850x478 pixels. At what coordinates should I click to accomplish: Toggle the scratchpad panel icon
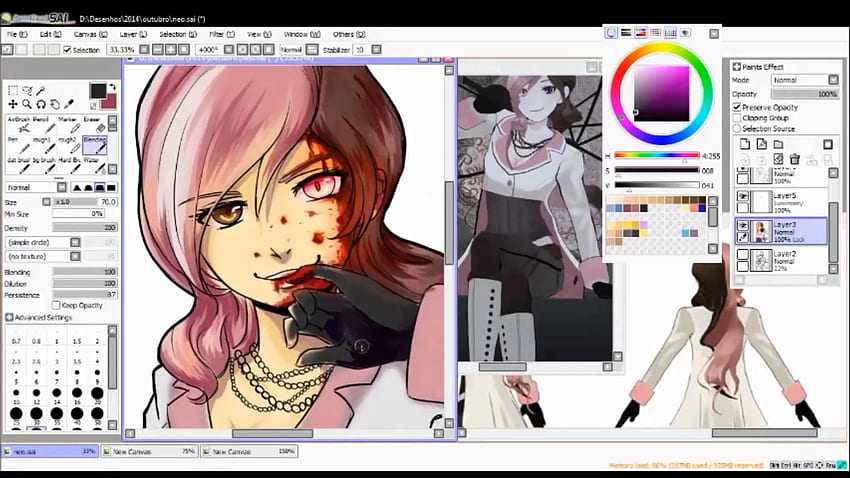coord(686,33)
